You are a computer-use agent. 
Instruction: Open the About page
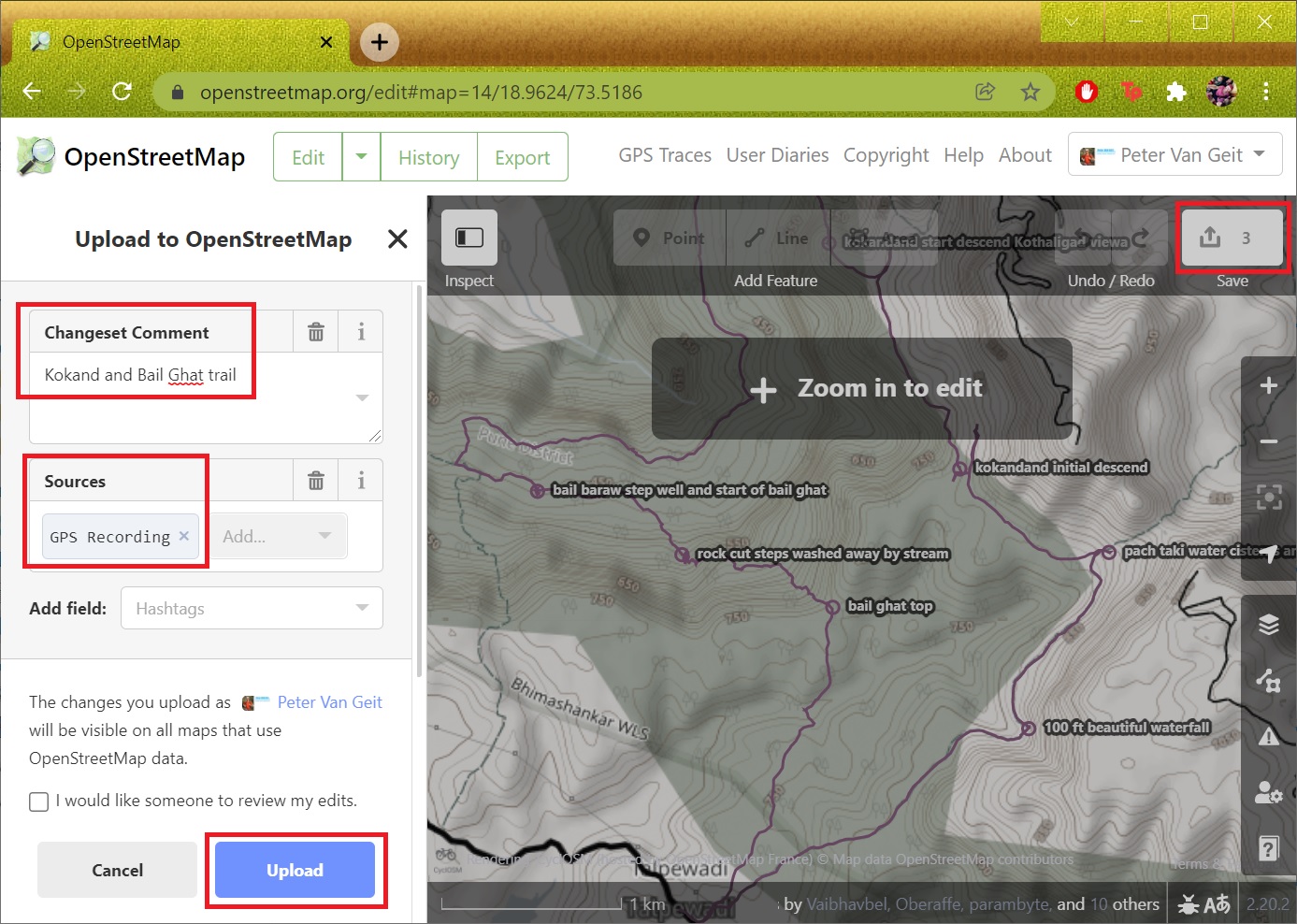(x=1025, y=155)
